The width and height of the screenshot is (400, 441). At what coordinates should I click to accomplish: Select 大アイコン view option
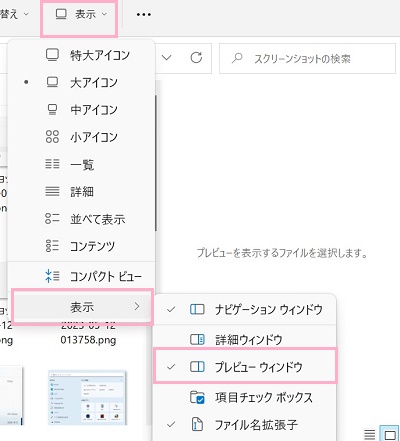click(x=82, y=82)
